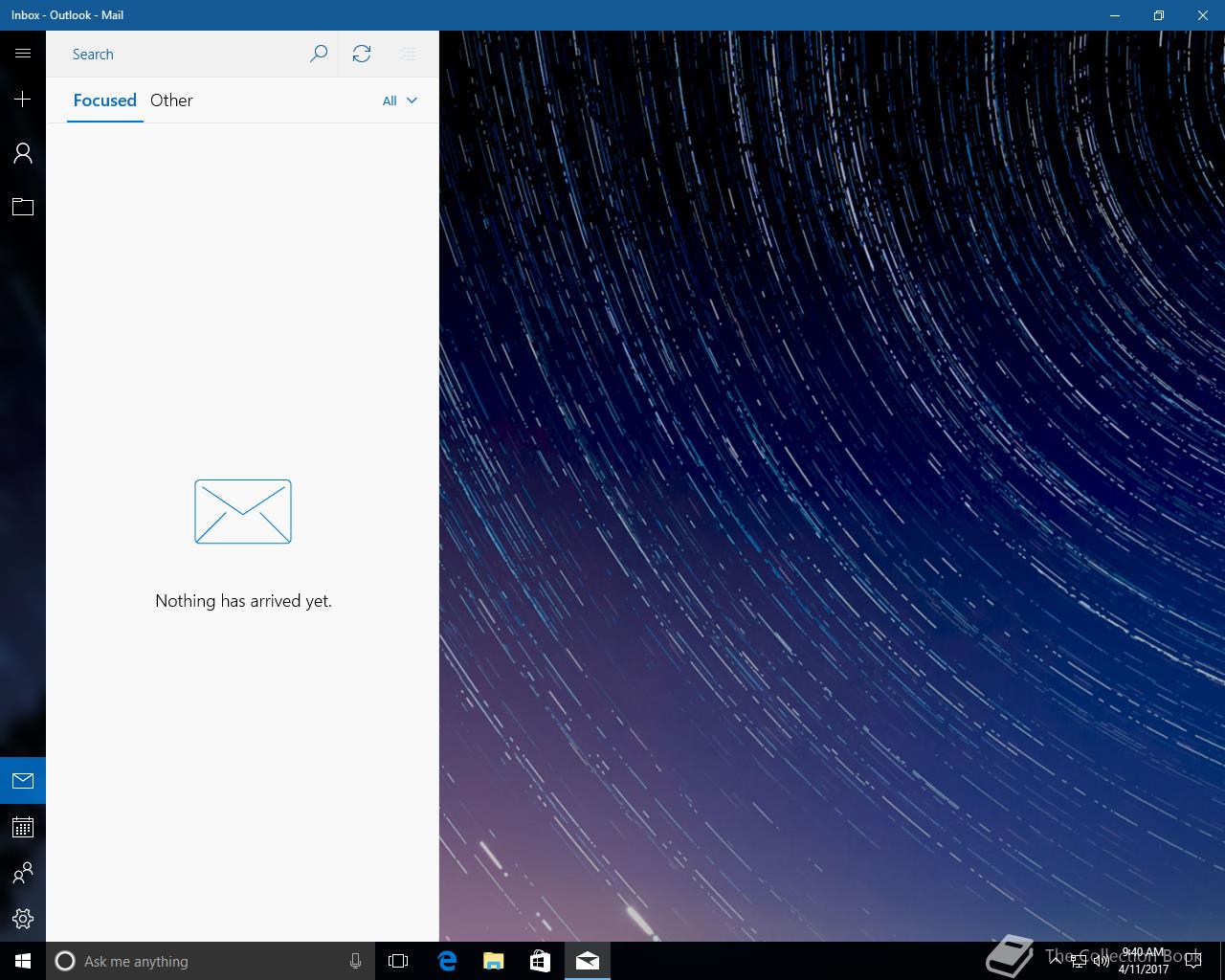This screenshot has width=1225, height=980.
Task: Click the network tray icon
Action: click(1079, 962)
